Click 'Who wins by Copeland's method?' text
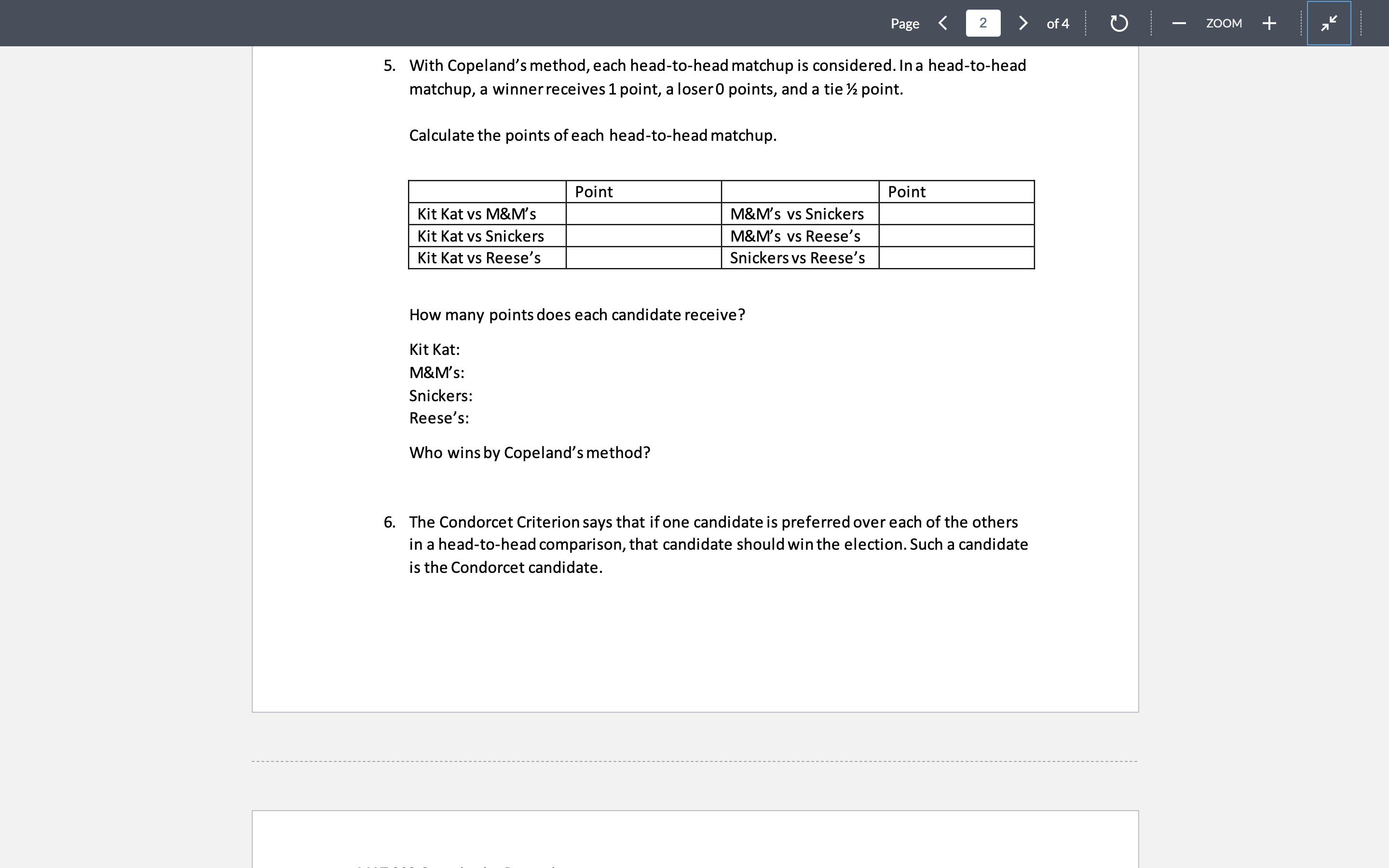Viewport: 1389px width, 868px height. tap(530, 452)
